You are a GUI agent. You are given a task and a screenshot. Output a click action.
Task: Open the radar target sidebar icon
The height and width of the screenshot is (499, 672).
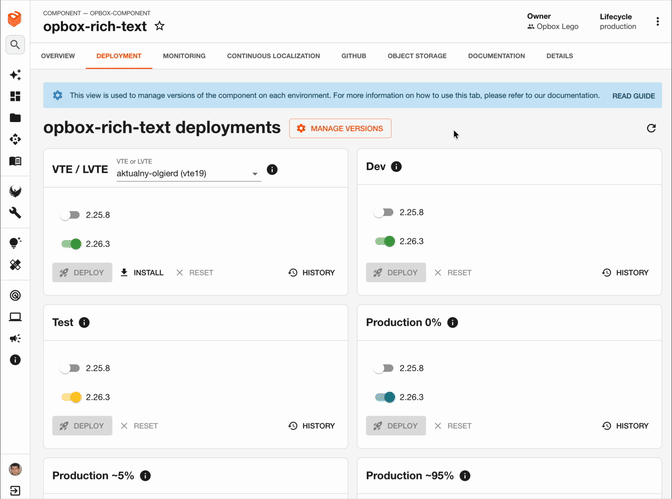click(15, 295)
